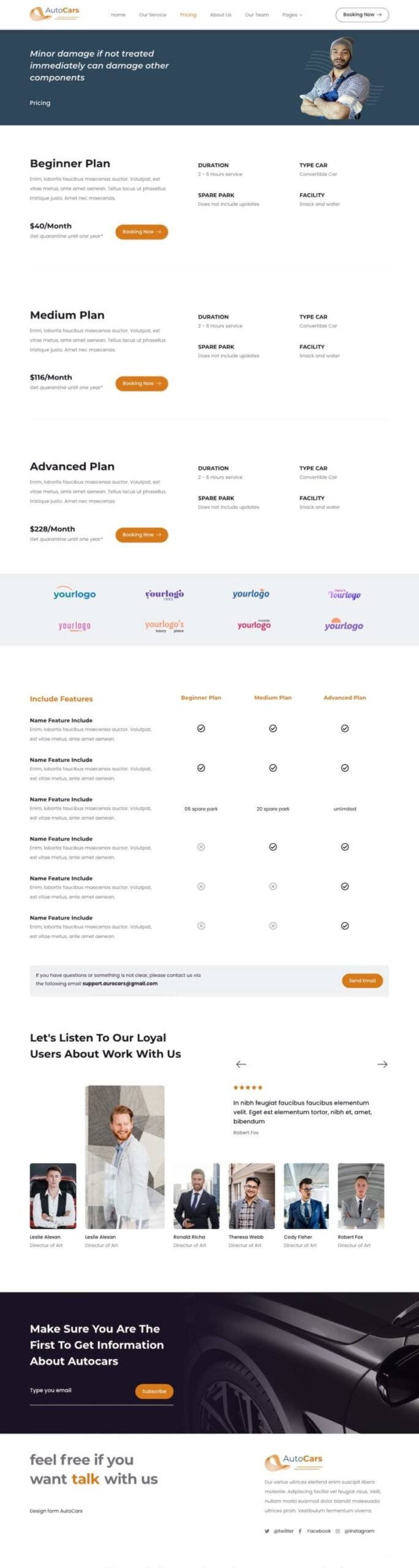Click the Type your email field
Viewport: 419px width, 1568px height.
80,1390
